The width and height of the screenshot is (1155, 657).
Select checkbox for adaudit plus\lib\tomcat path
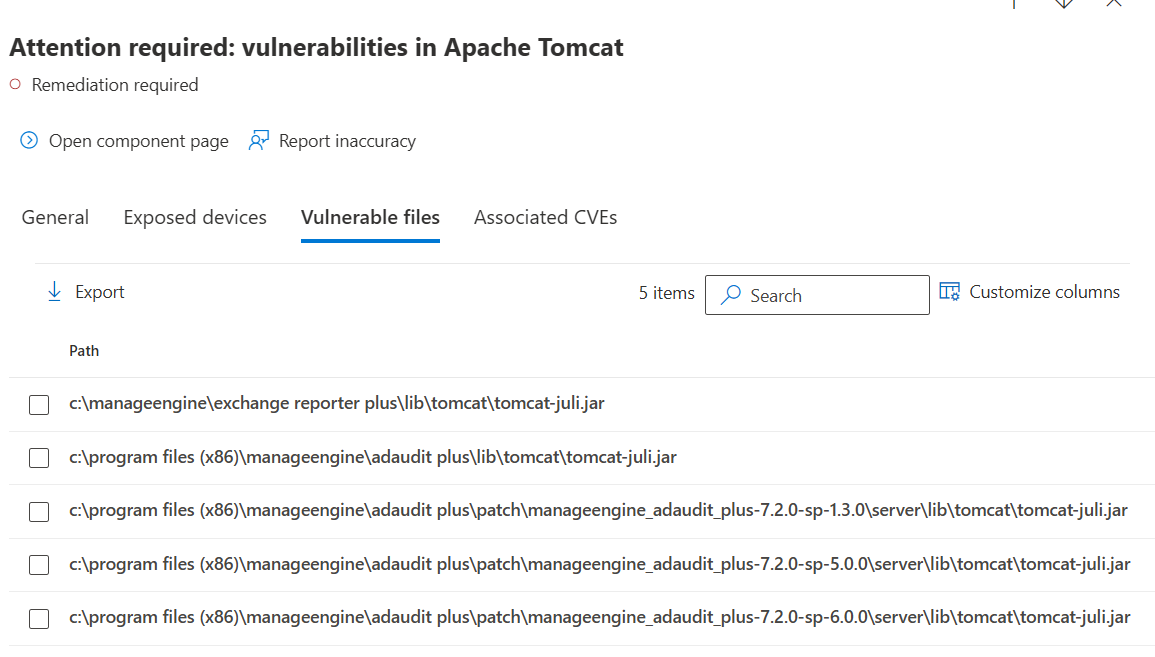[39, 458]
